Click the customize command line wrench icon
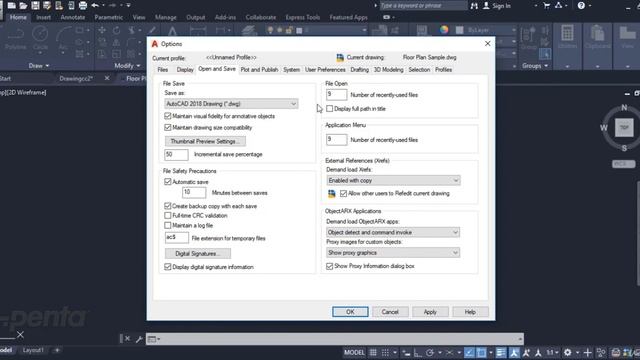Image resolution: width=640 pixels, height=360 pixels. point(139,339)
